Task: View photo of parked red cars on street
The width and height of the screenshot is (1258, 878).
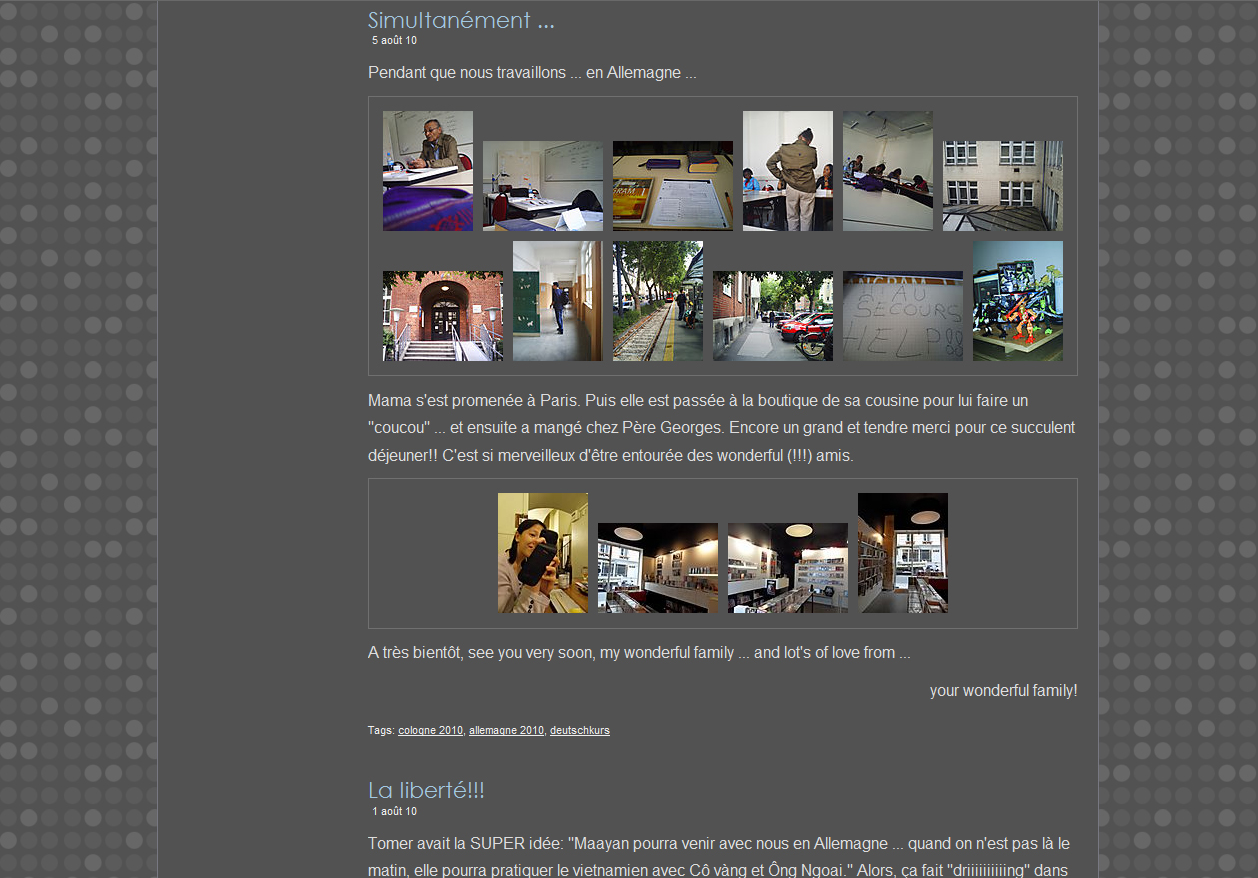Action: click(772, 316)
